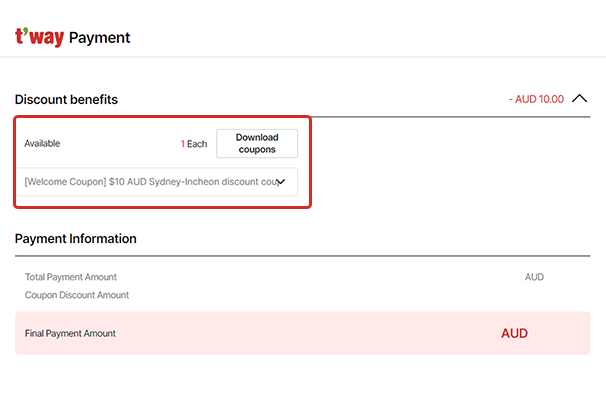The height and width of the screenshot is (400, 606).
Task: Click the 1 Each coupon count
Action: tap(194, 144)
